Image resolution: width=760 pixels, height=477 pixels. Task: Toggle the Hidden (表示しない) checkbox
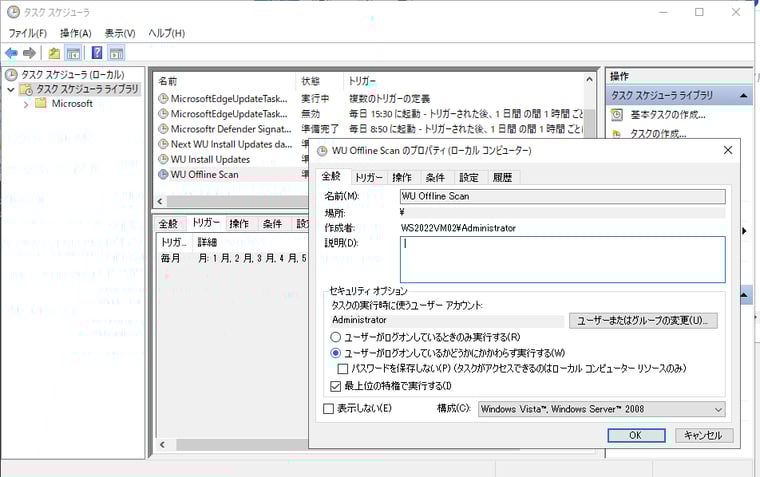[x=328, y=409]
